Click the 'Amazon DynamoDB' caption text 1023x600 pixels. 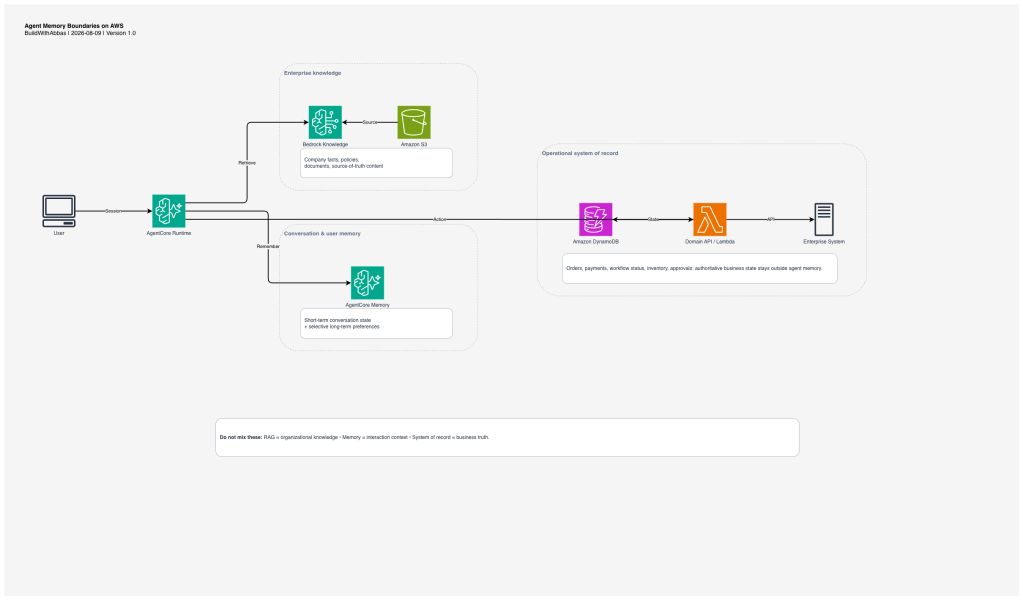(x=596, y=242)
